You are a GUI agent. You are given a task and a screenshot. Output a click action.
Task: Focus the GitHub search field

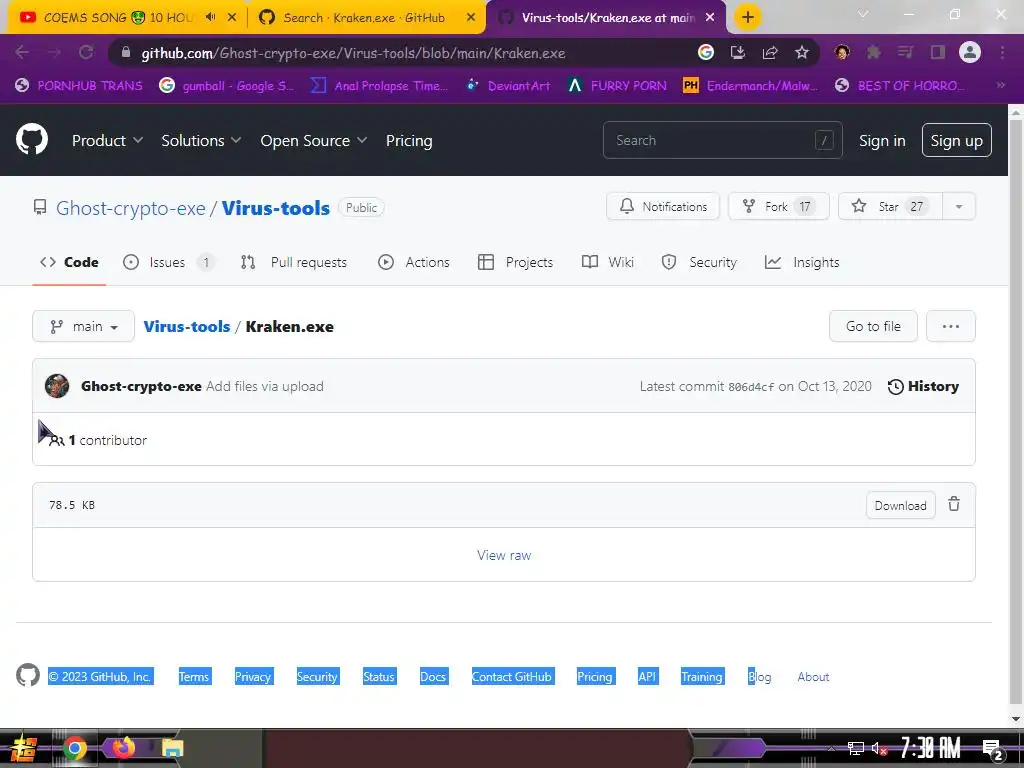coord(722,140)
